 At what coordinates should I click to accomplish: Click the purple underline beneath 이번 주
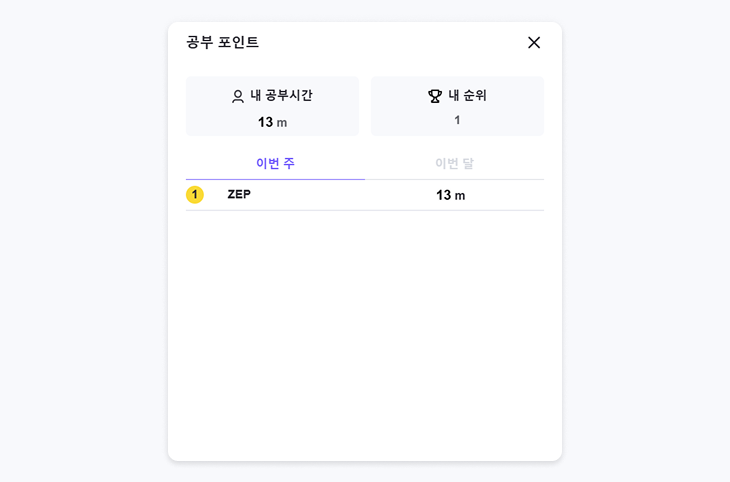click(x=275, y=180)
